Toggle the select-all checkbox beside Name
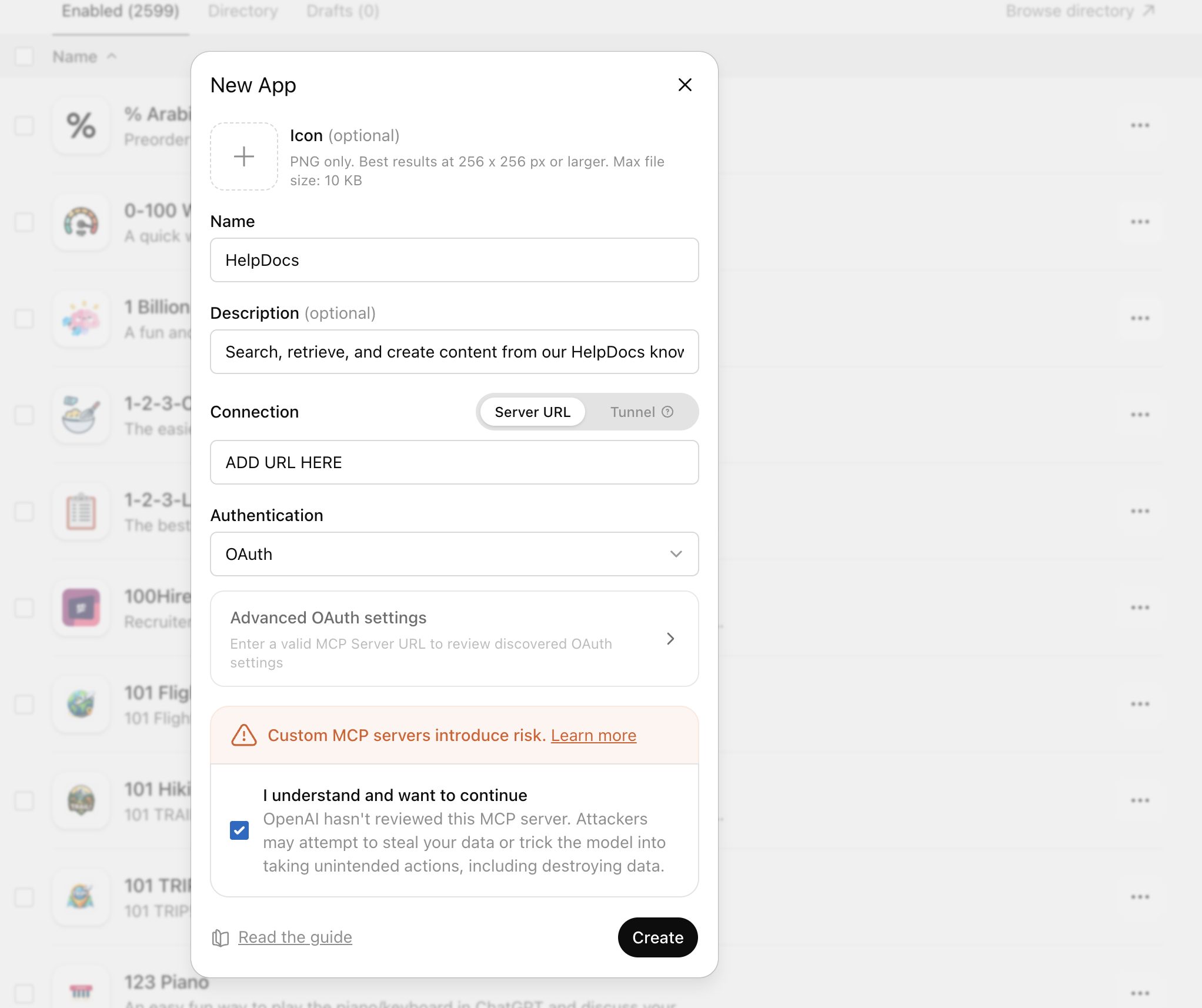This screenshot has height=1008, width=1202. click(x=24, y=57)
